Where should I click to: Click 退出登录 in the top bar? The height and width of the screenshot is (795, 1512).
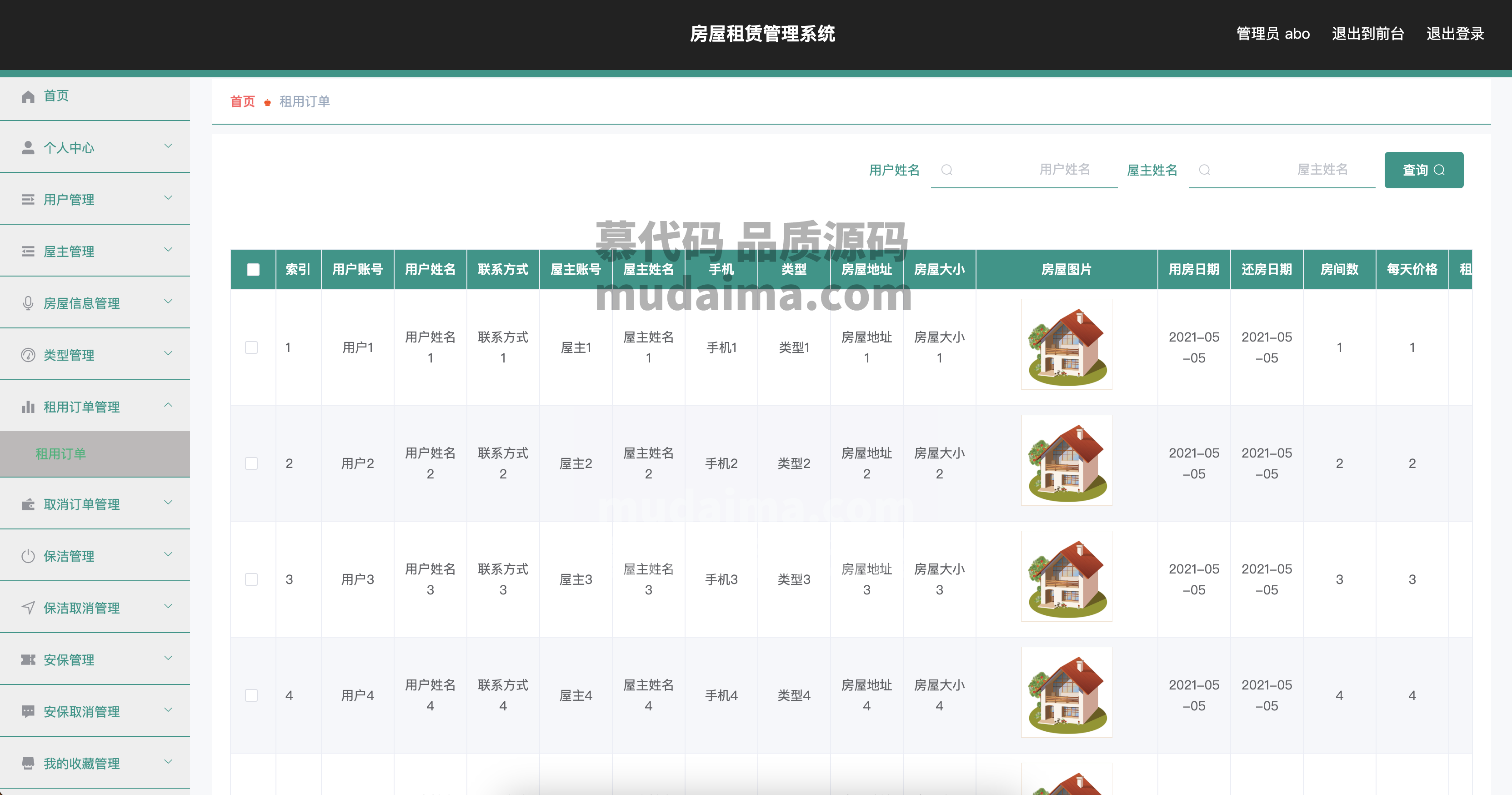click(1455, 34)
